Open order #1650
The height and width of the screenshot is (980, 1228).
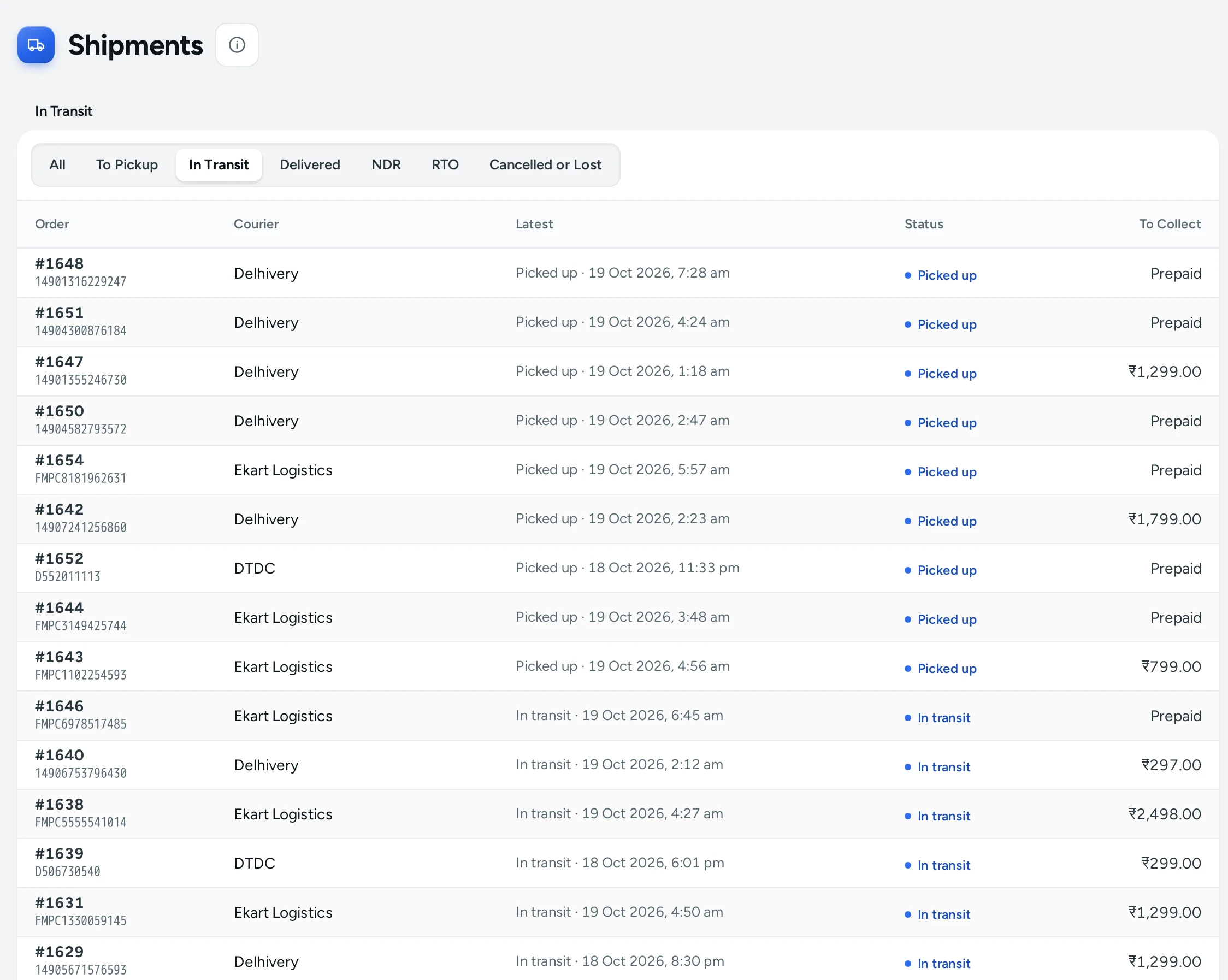coord(59,411)
